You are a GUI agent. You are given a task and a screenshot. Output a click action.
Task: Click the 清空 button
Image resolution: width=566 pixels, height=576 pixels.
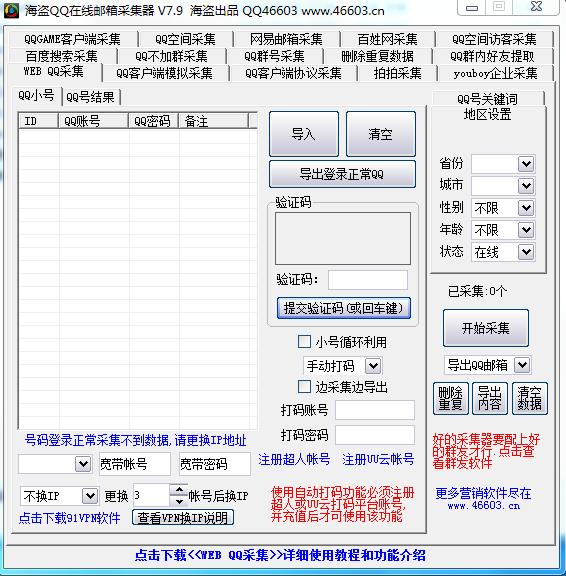pos(381,134)
